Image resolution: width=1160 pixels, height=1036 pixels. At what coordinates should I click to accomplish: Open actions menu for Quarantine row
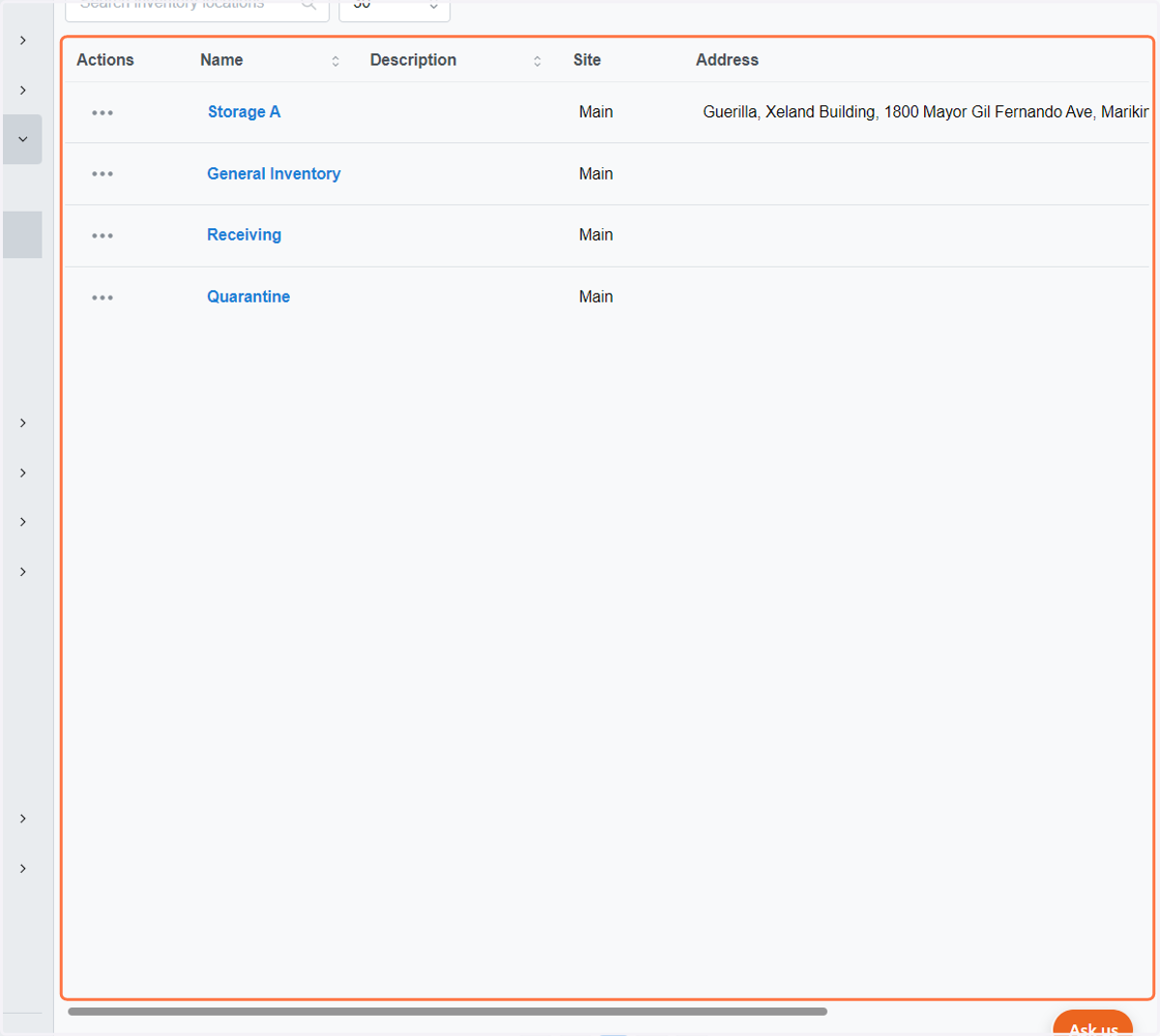102,298
